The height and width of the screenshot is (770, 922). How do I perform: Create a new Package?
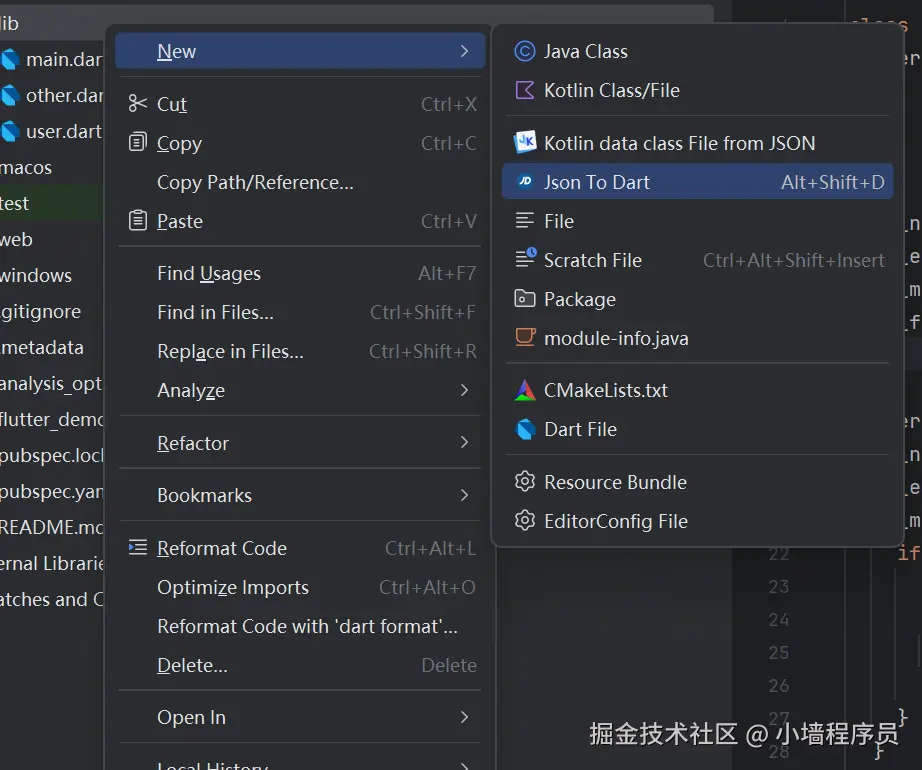(580, 299)
